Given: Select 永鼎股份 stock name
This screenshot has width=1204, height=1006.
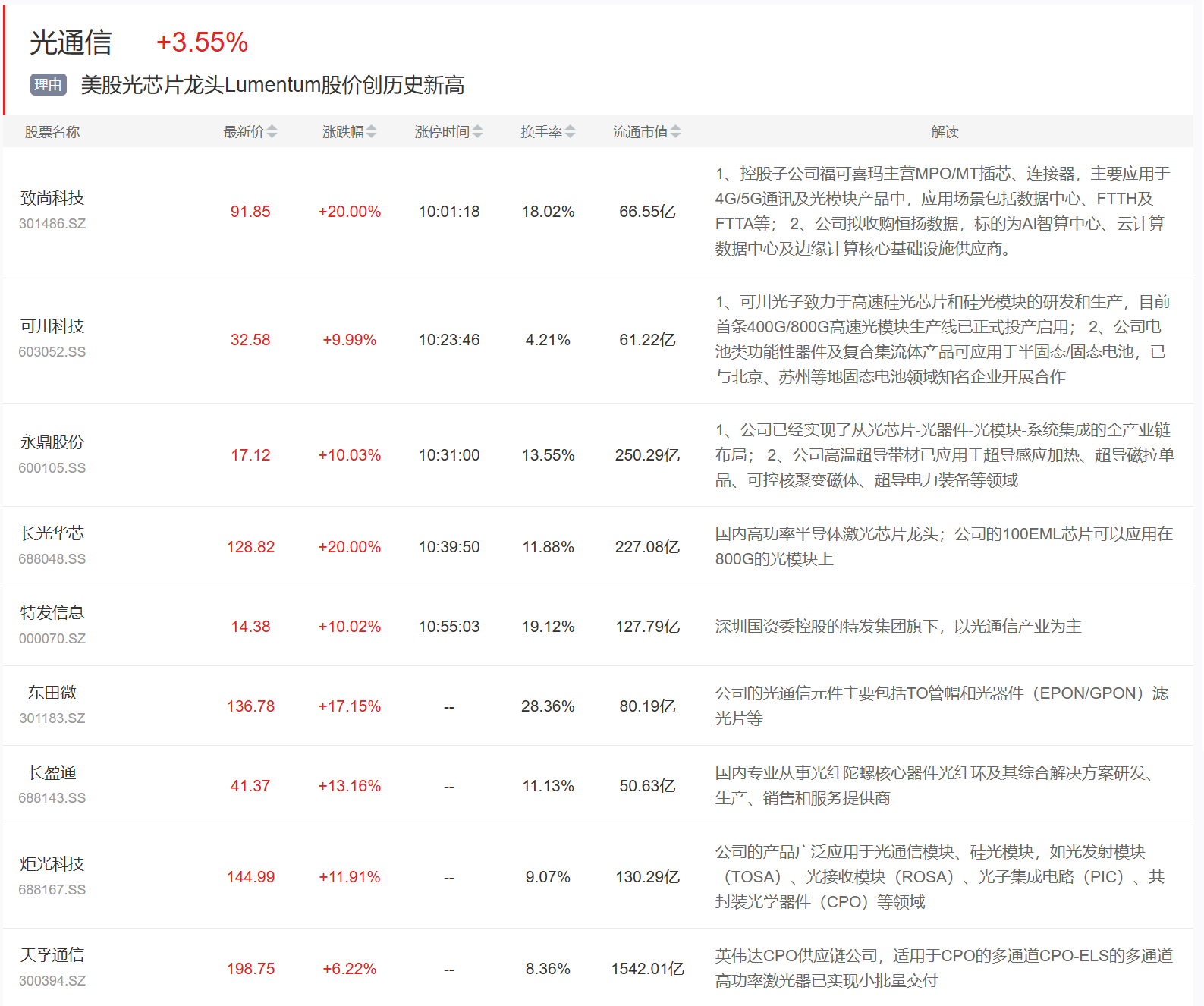Looking at the screenshot, I should click(52, 442).
